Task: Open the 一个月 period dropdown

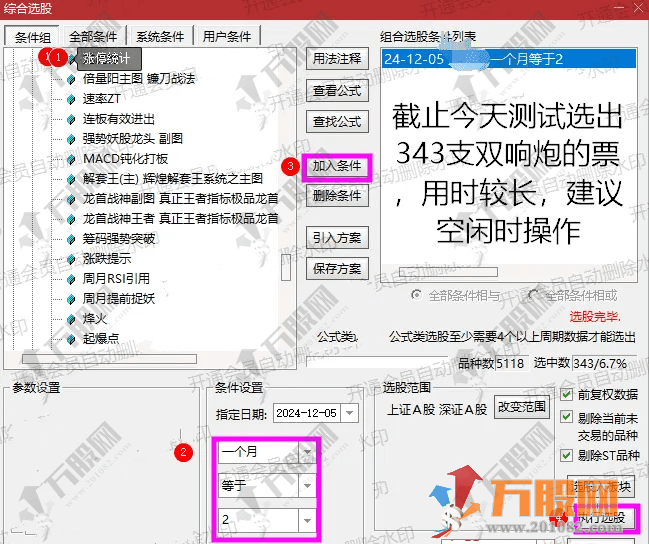Action: click(308, 452)
